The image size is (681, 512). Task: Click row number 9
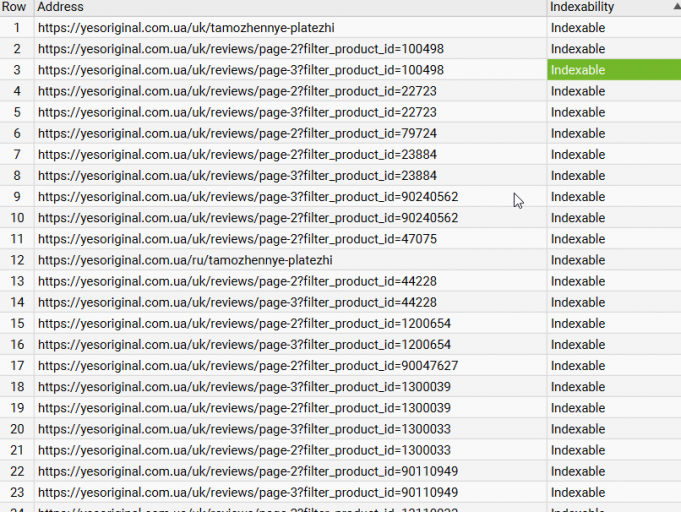coord(17,197)
